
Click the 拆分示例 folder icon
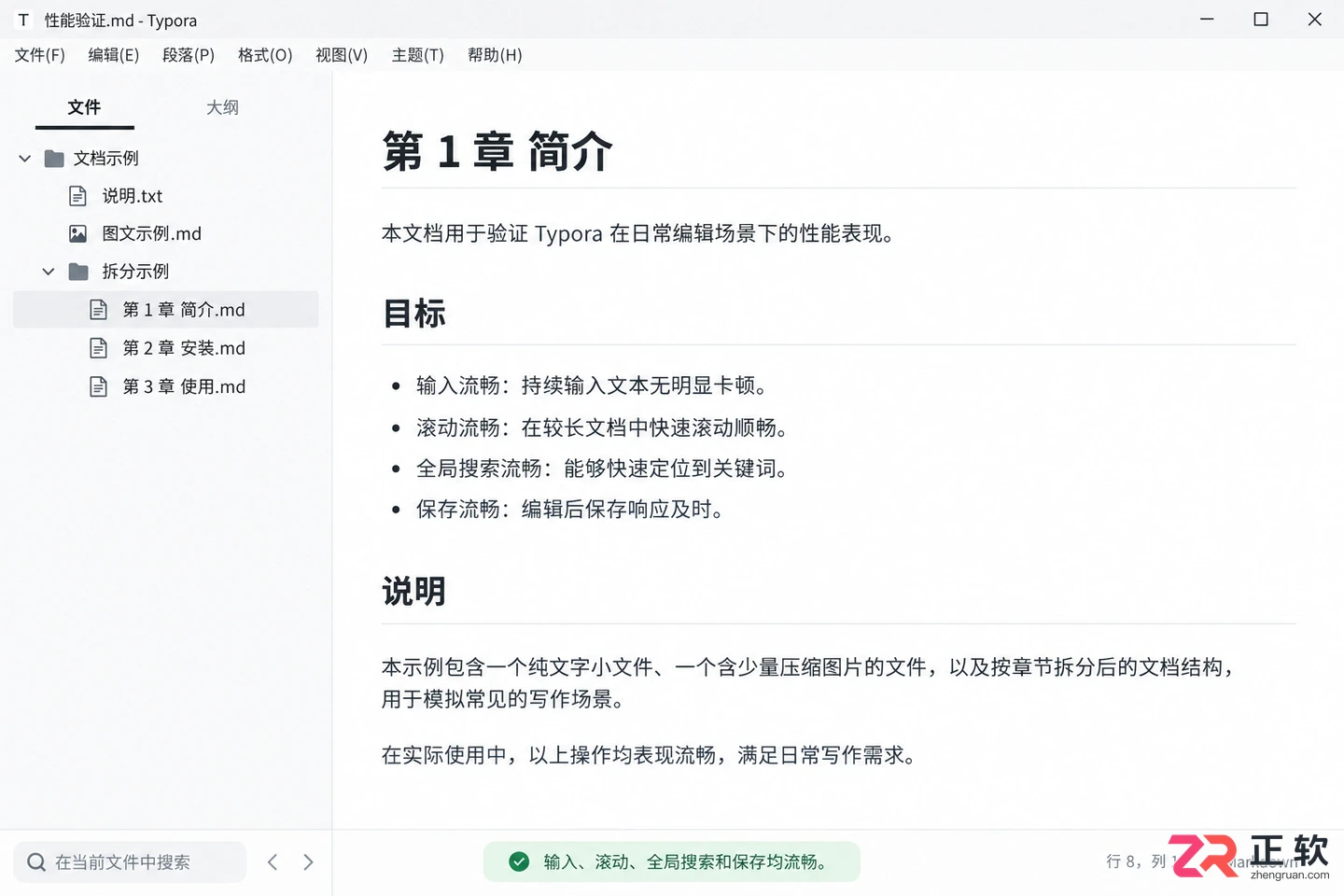tap(78, 272)
